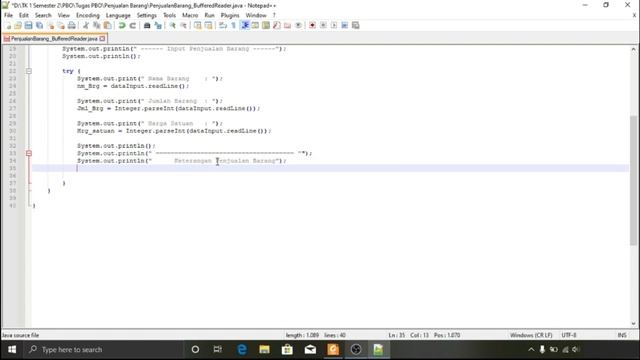The width and height of the screenshot is (640, 360).
Task: Redo the edit via toolbar arrow
Action: click(132, 25)
